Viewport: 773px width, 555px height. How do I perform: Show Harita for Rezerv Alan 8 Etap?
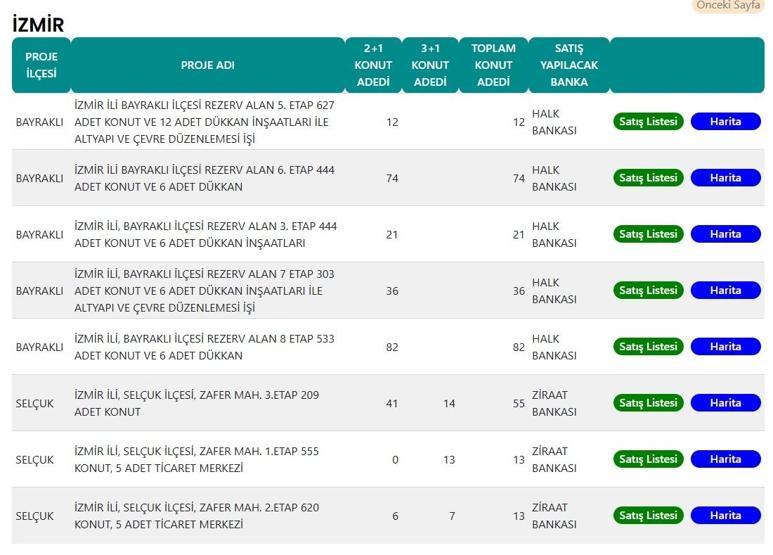point(726,347)
